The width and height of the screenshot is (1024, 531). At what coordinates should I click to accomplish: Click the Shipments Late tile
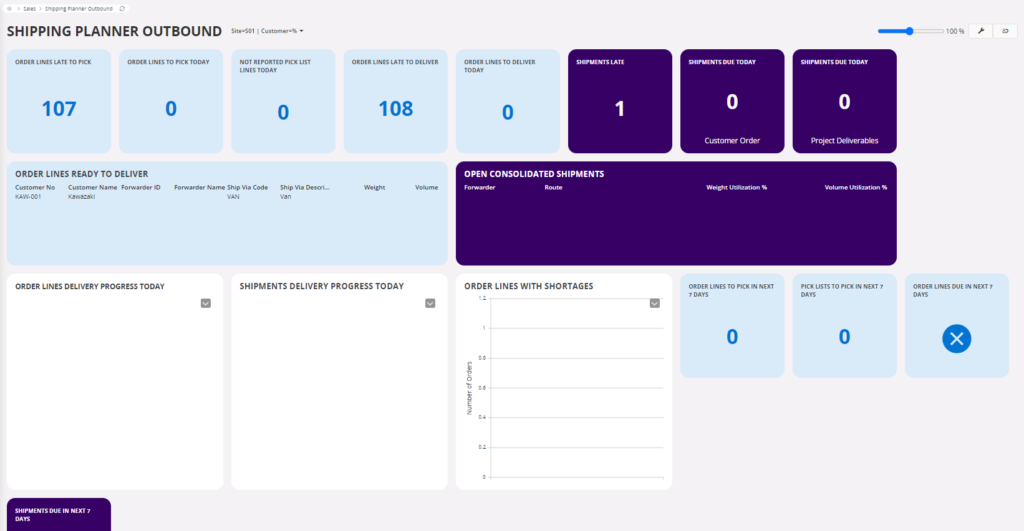click(620, 101)
